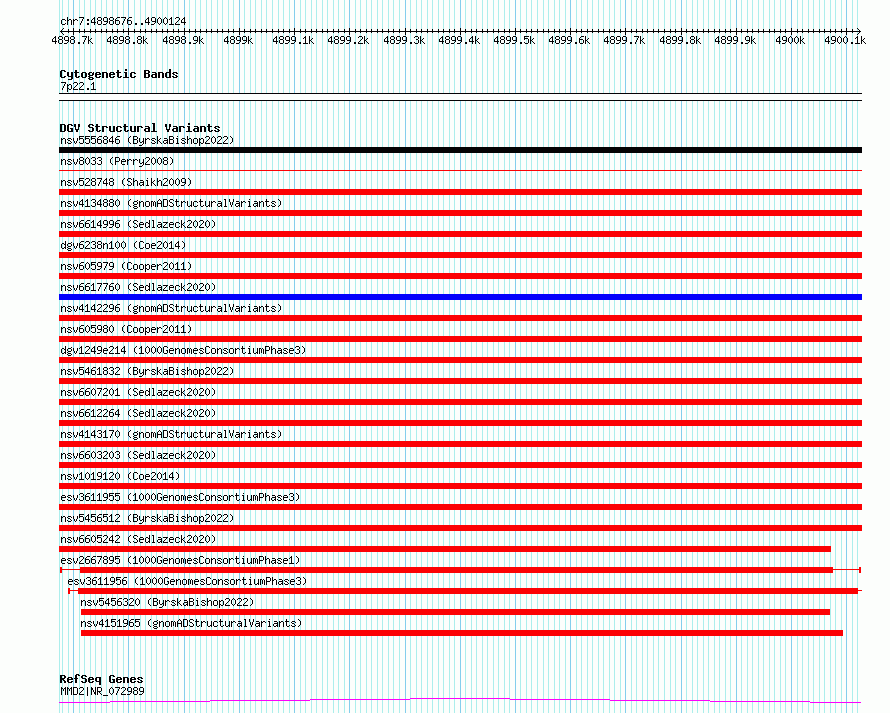Click the nsv5556846 (ByrskaBishop2022) variant label
Viewport: 890px width, 713px height.
click(x=147, y=140)
